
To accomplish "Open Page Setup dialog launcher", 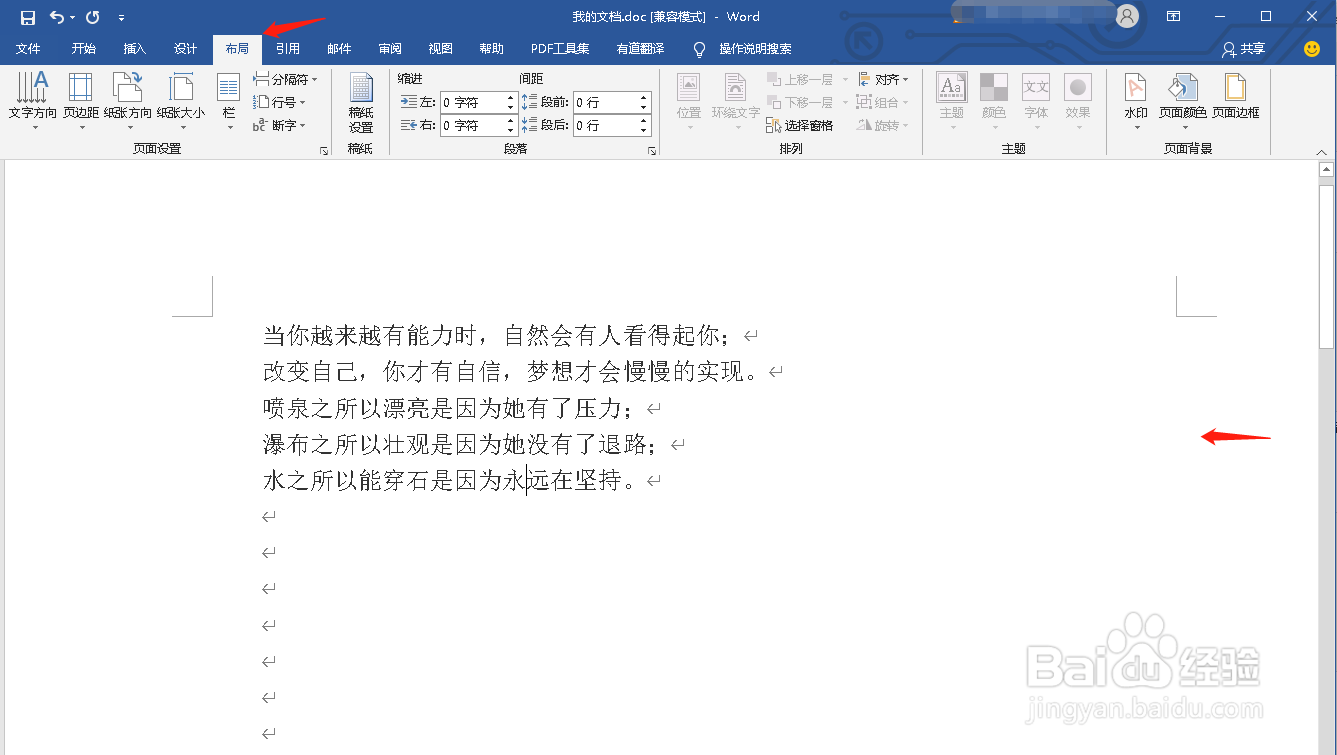I will click(324, 151).
